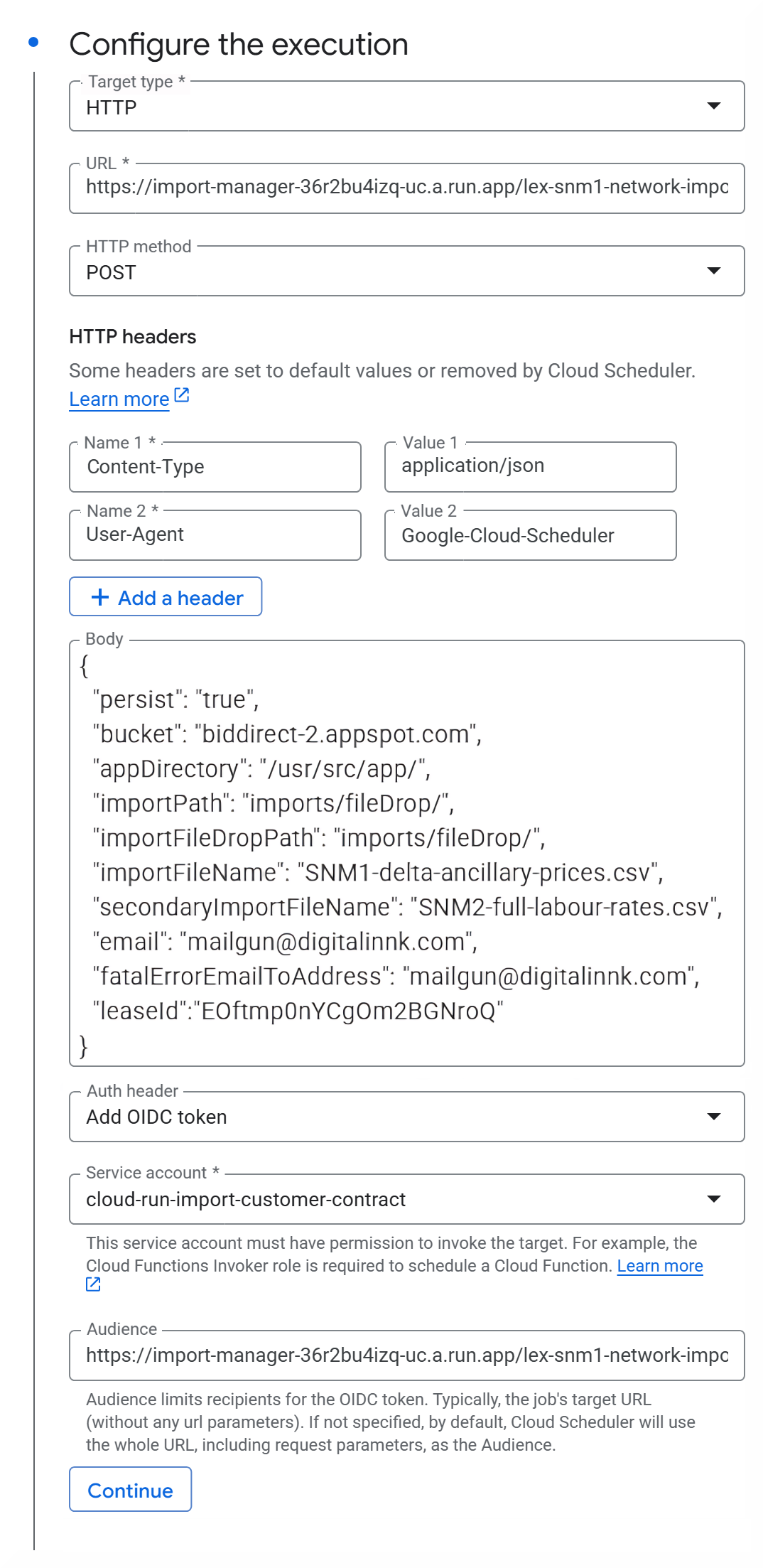Click the Value 2 field with Google-Cloud-Scheduler
Image resolution: width=763 pixels, height=1568 pixels.
tap(530, 536)
